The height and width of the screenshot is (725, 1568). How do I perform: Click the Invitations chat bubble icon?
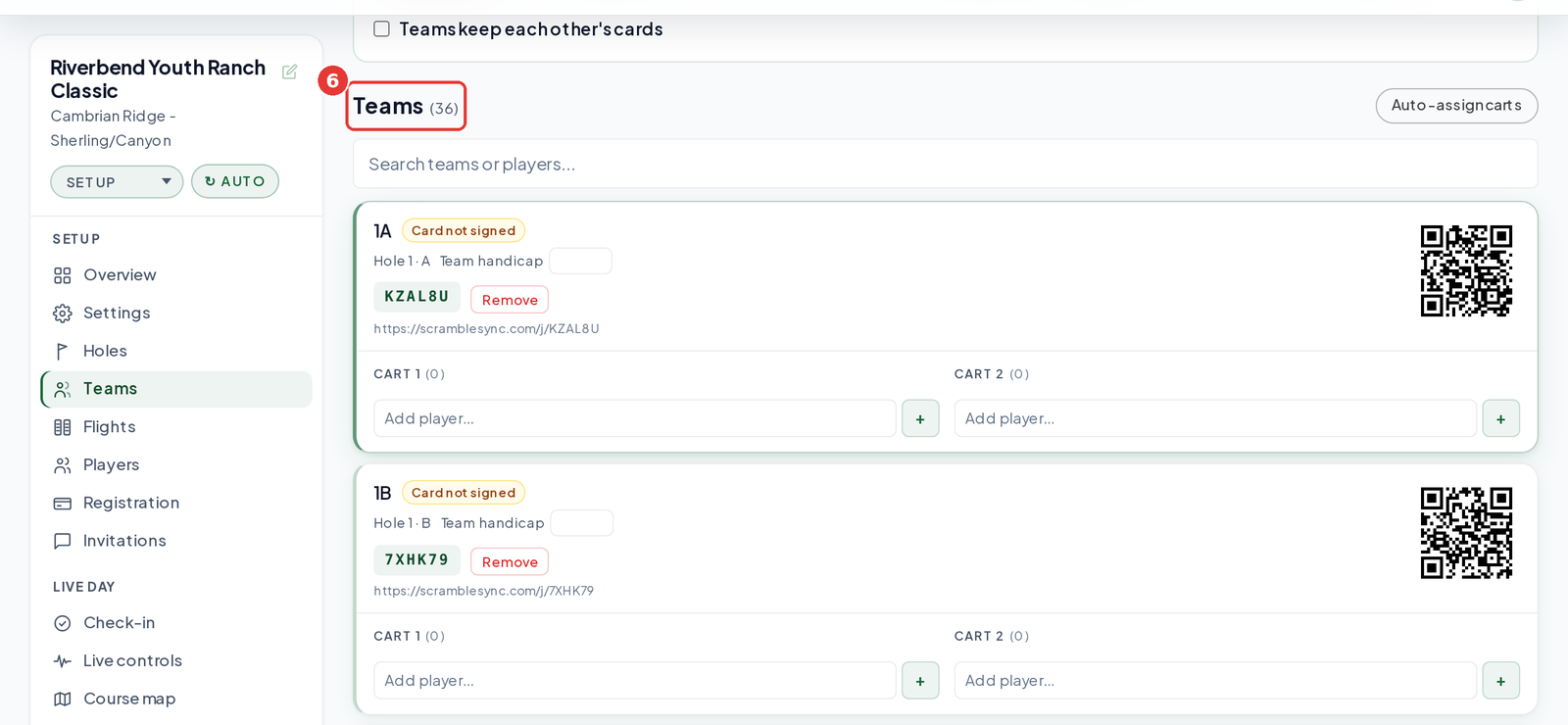click(x=63, y=541)
